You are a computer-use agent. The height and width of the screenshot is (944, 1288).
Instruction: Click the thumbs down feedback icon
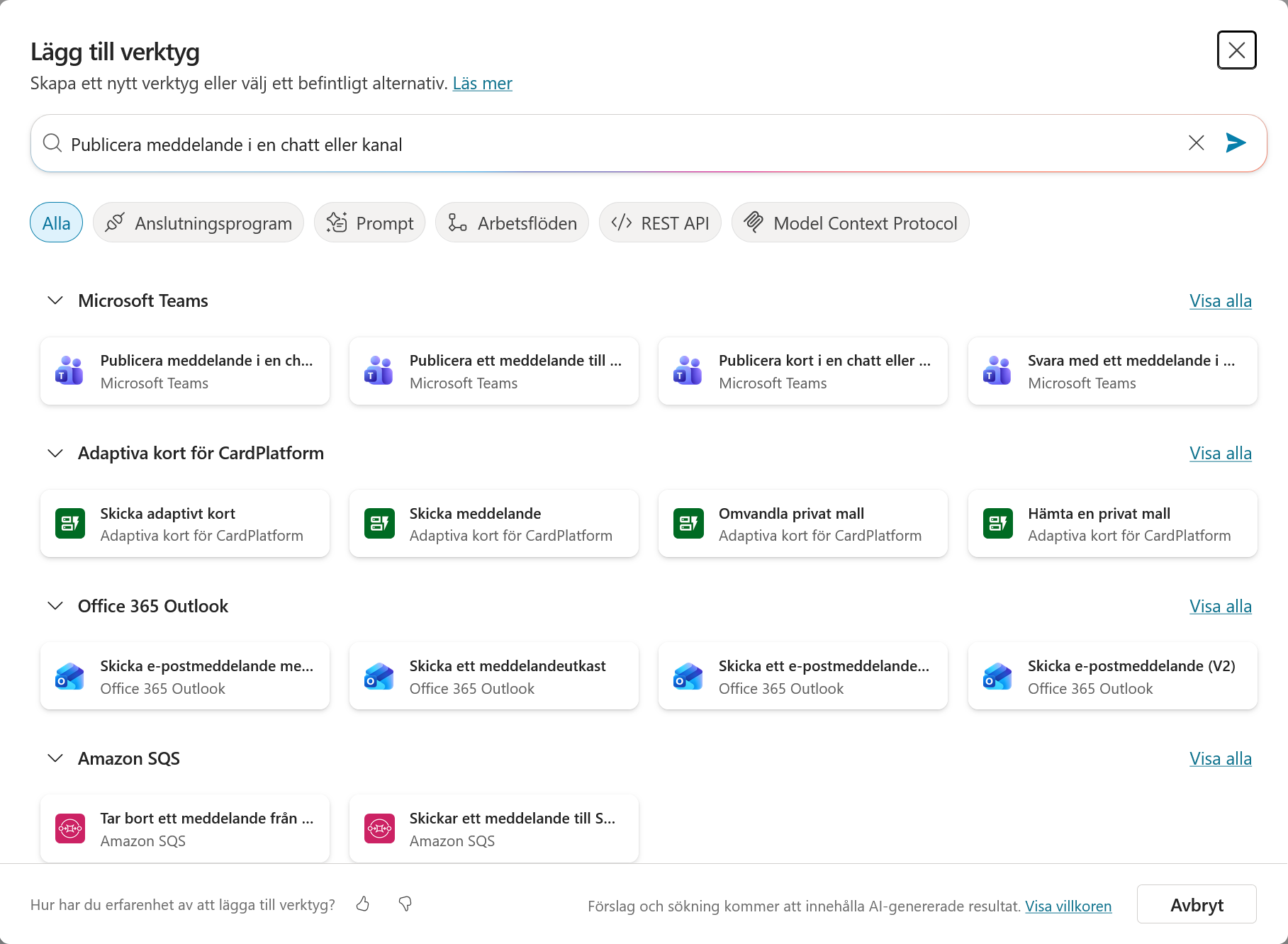tap(405, 904)
